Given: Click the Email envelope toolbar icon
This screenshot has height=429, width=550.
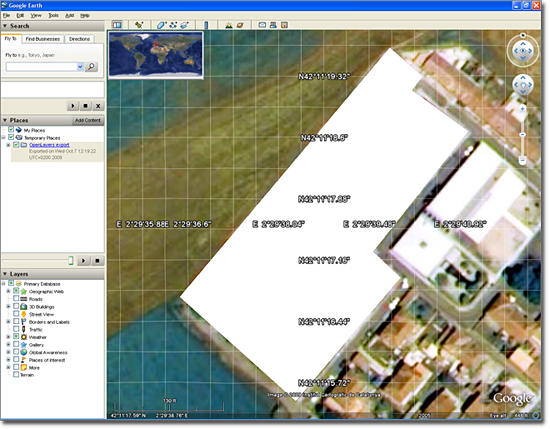Looking at the screenshot, I should click(262, 25).
